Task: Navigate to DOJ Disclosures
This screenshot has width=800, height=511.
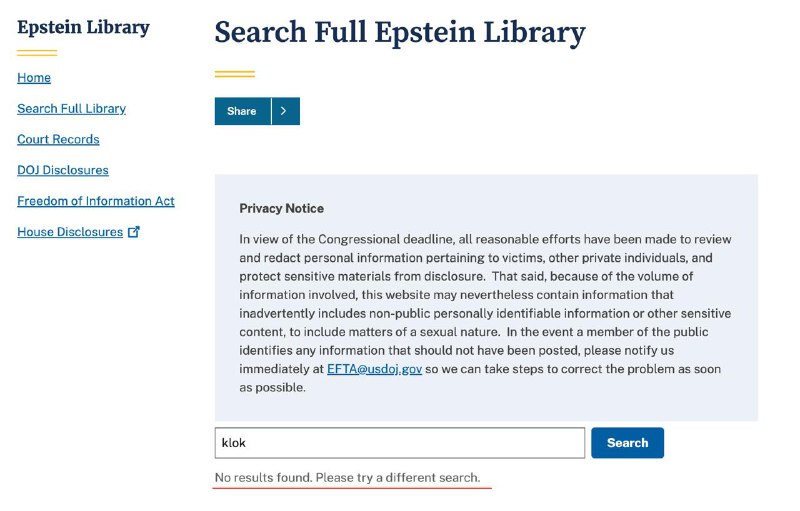Action: pos(62,170)
